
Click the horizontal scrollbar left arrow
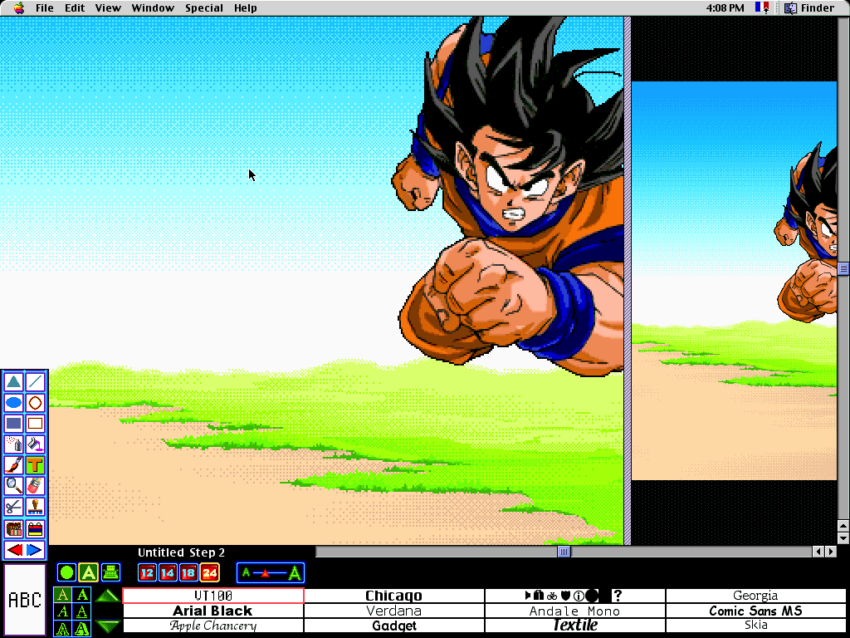[x=818, y=552]
